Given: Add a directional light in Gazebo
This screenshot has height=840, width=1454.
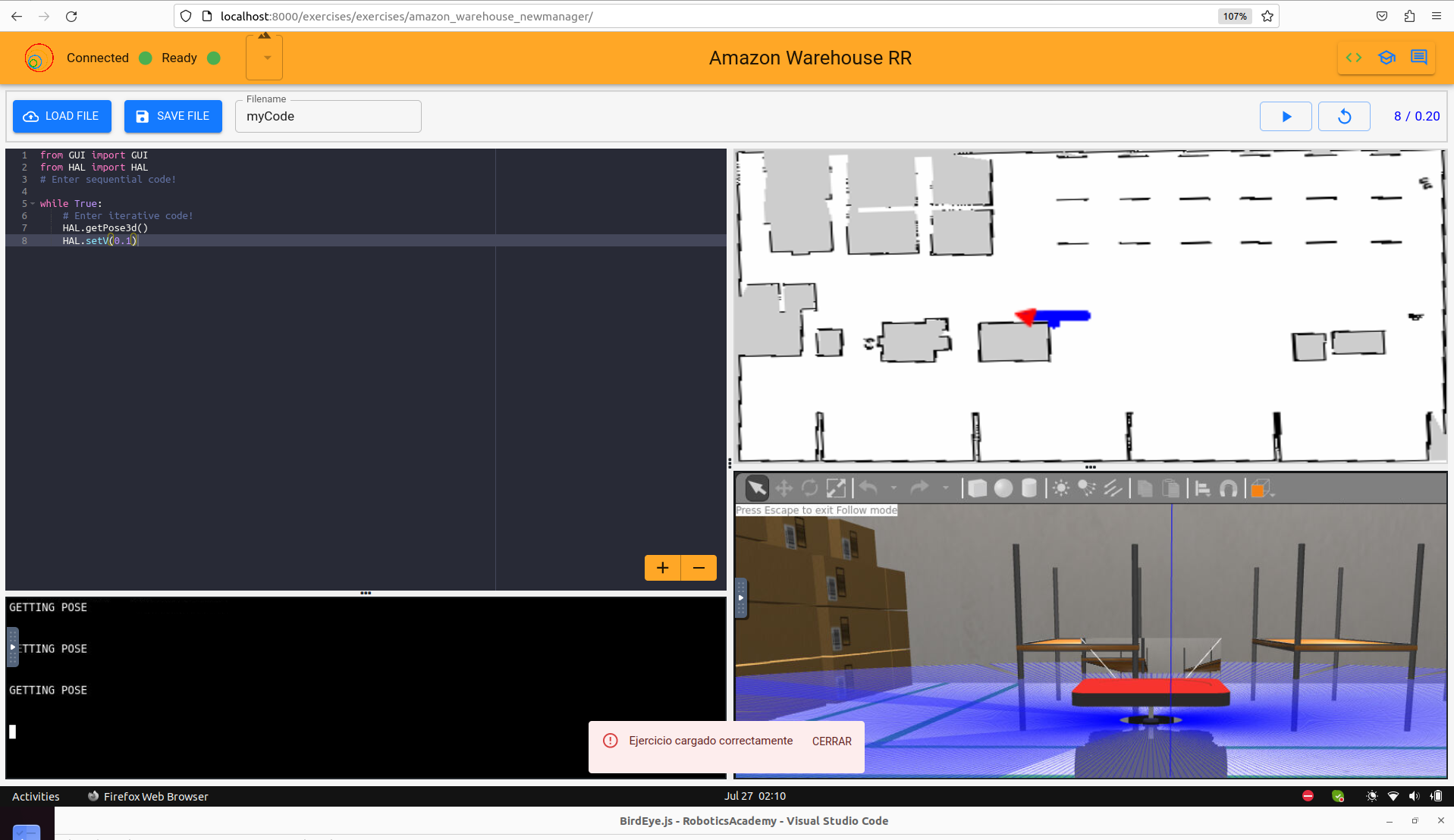Looking at the screenshot, I should pos(1113,488).
